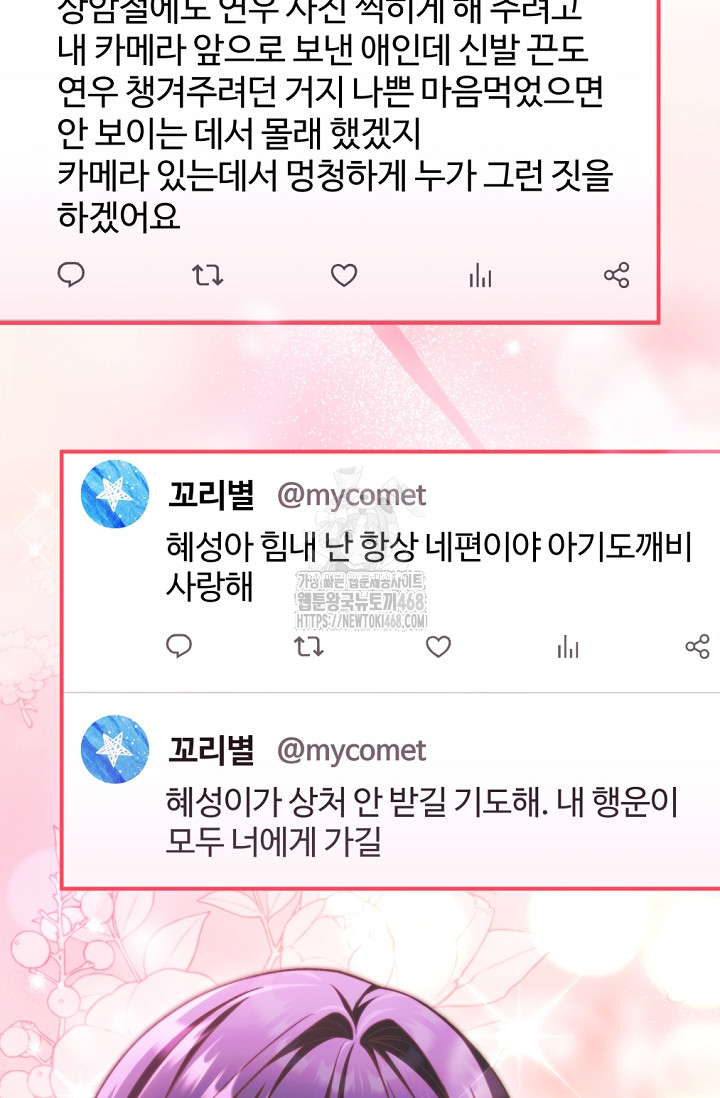Click 꼬리별 name on the 기도해 post
The image size is (720, 1098).
tap(211, 750)
